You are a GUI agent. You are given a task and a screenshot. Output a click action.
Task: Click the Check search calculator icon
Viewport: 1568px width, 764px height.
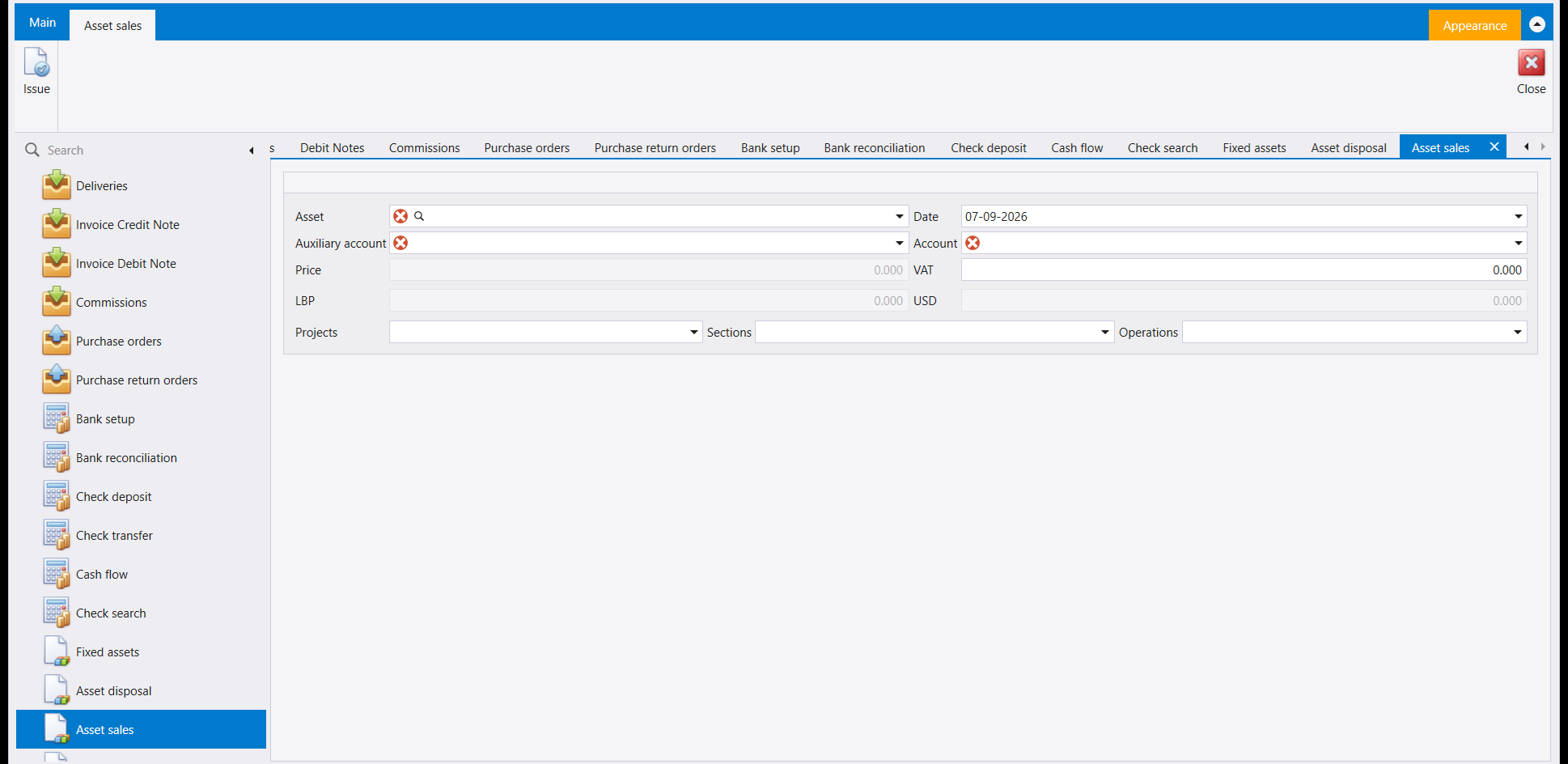pos(57,613)
